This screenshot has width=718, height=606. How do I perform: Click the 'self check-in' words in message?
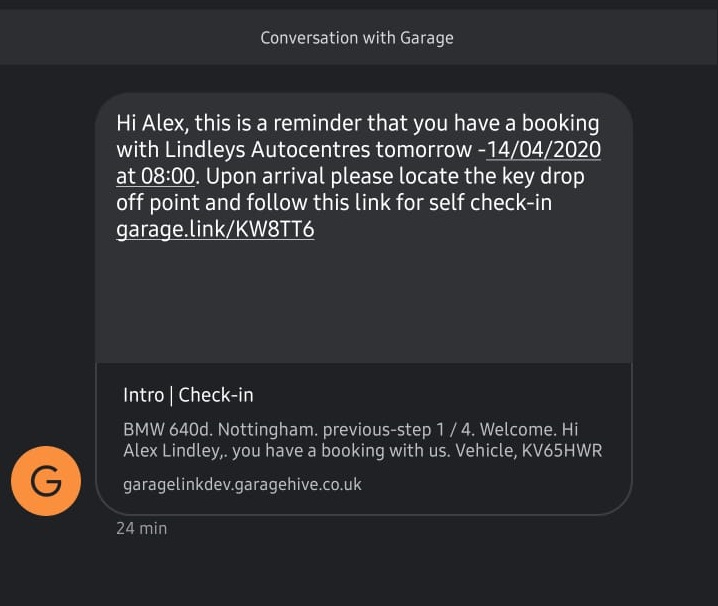[x=490, y=203]
